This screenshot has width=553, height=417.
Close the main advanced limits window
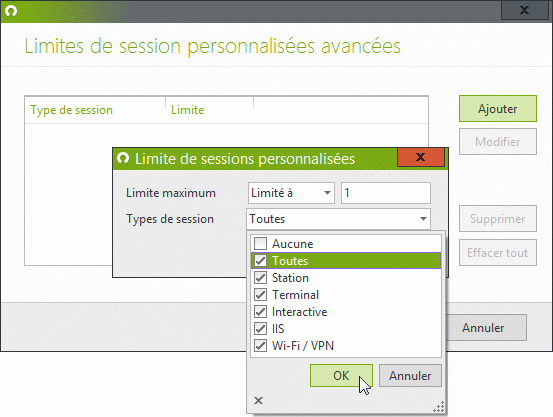point(524,10)
